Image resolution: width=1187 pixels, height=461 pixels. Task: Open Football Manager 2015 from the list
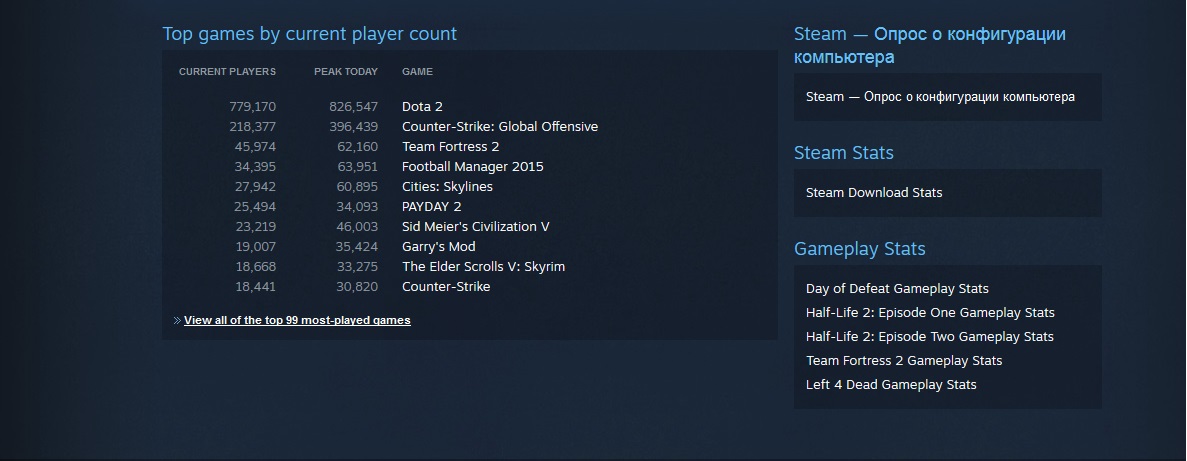point(473,167)
